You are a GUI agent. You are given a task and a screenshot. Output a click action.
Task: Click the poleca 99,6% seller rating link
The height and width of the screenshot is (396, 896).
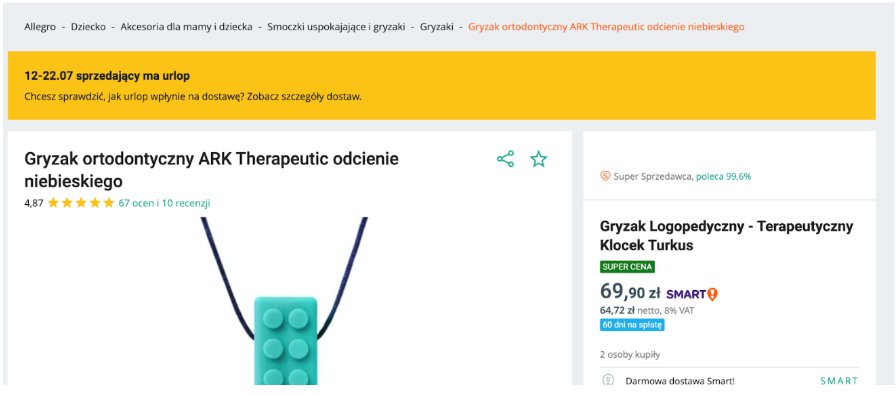click(x=723, y=177)
